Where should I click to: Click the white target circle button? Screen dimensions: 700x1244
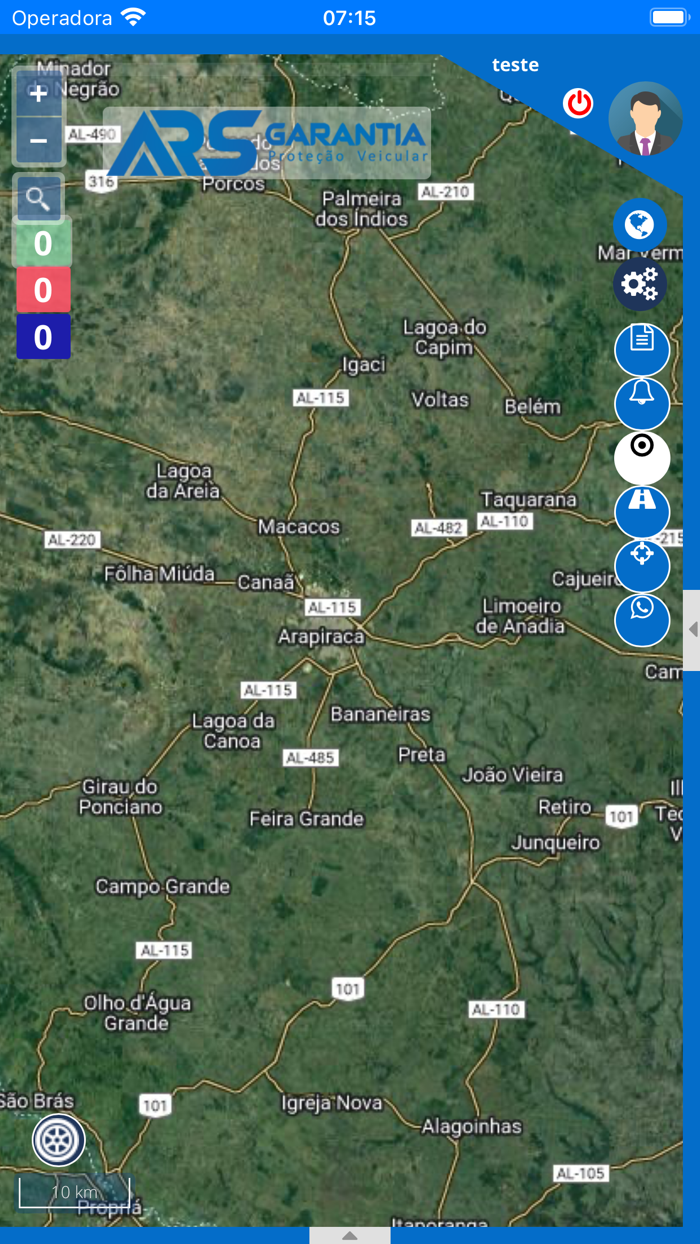pyautogui.click(x=642, y=457)
